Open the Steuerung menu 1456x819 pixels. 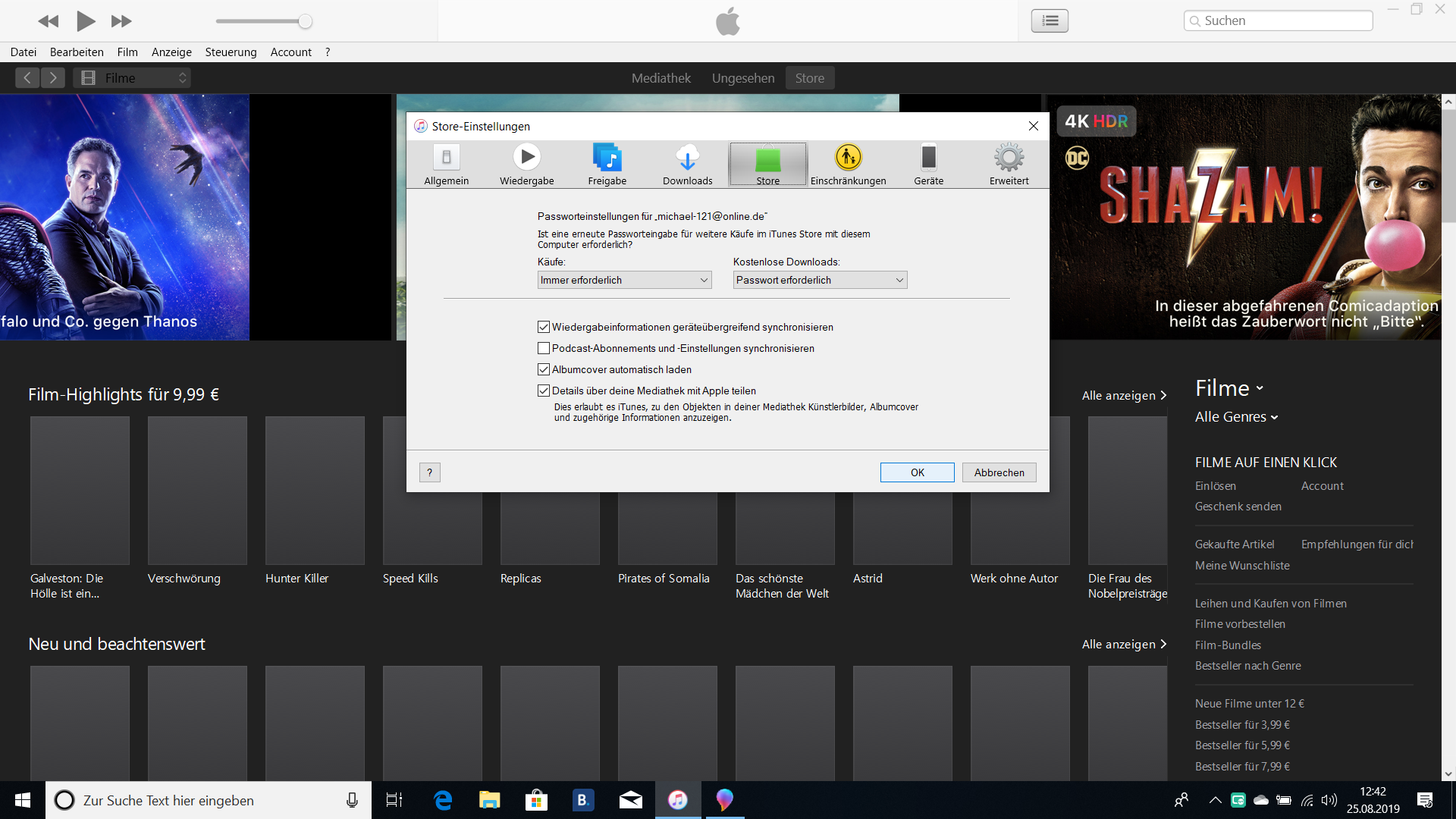click(231, 52)
